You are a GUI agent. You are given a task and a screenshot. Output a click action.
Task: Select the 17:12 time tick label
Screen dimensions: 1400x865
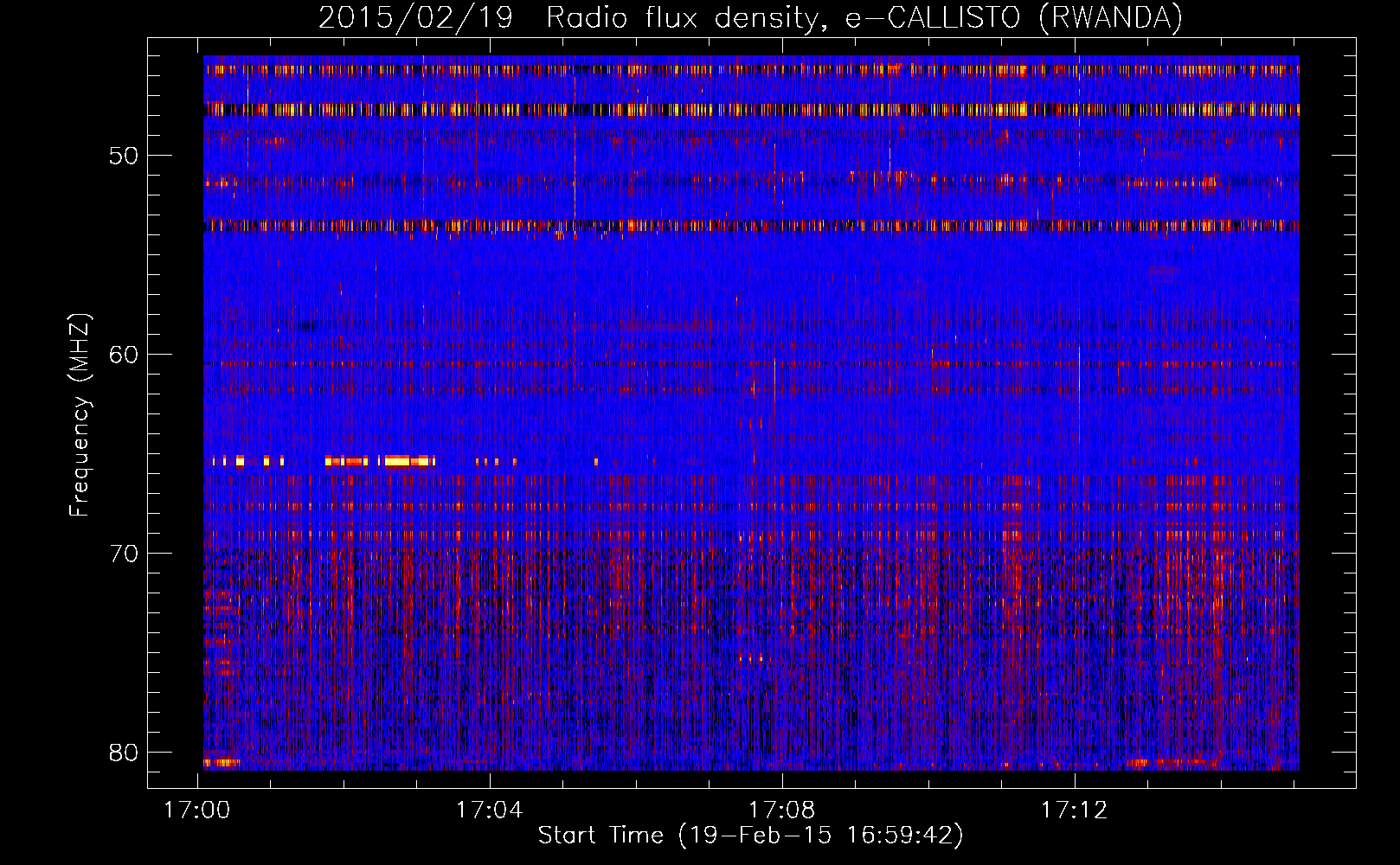[1075, 810]
